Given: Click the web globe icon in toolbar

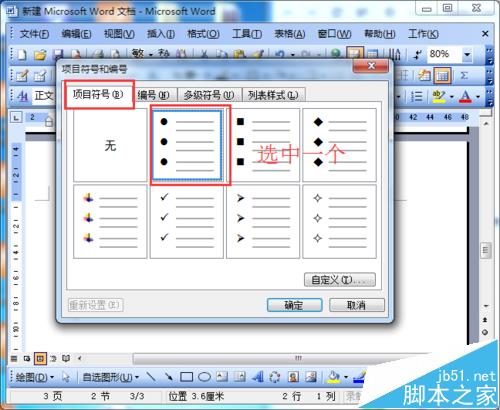Looking at the screenshot, I should coord(336,54).
